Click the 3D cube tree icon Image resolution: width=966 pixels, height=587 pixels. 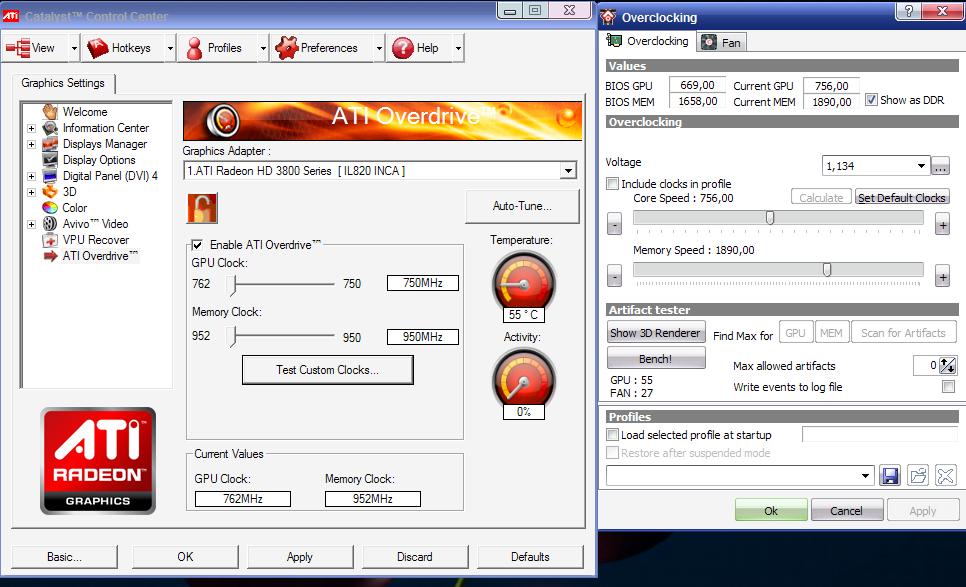point(50,192)
